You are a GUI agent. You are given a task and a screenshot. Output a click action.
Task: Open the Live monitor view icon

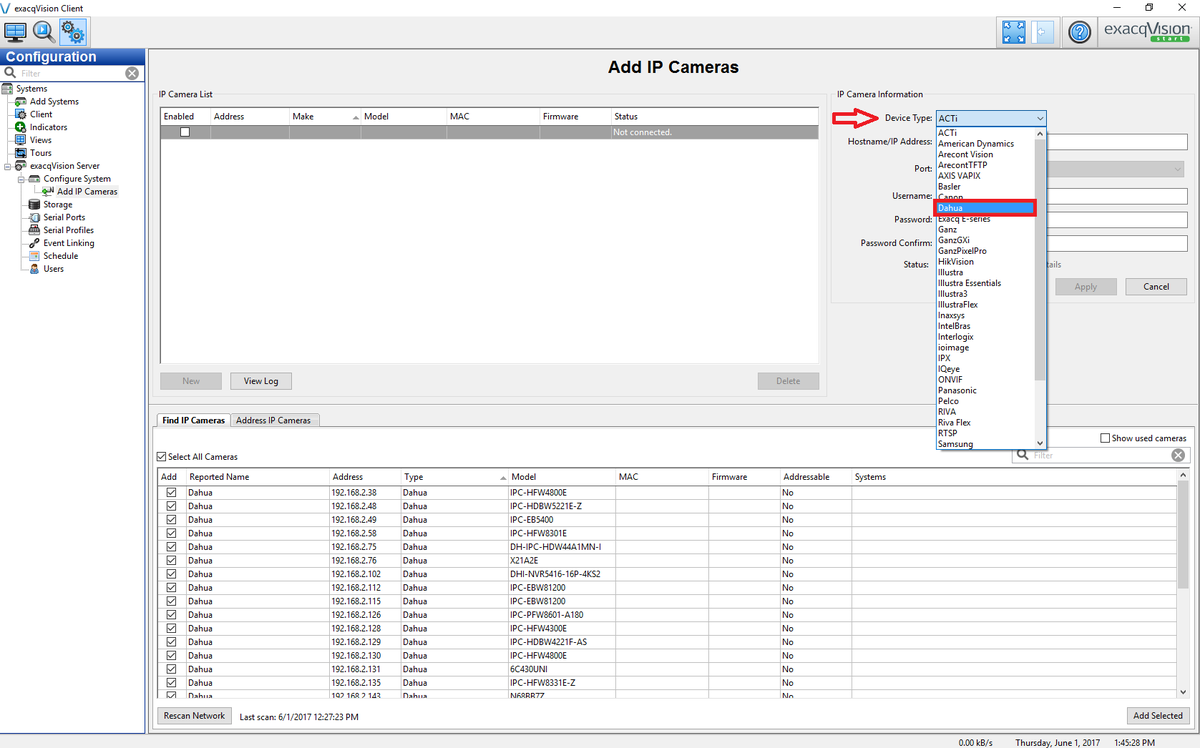point(16,32)
